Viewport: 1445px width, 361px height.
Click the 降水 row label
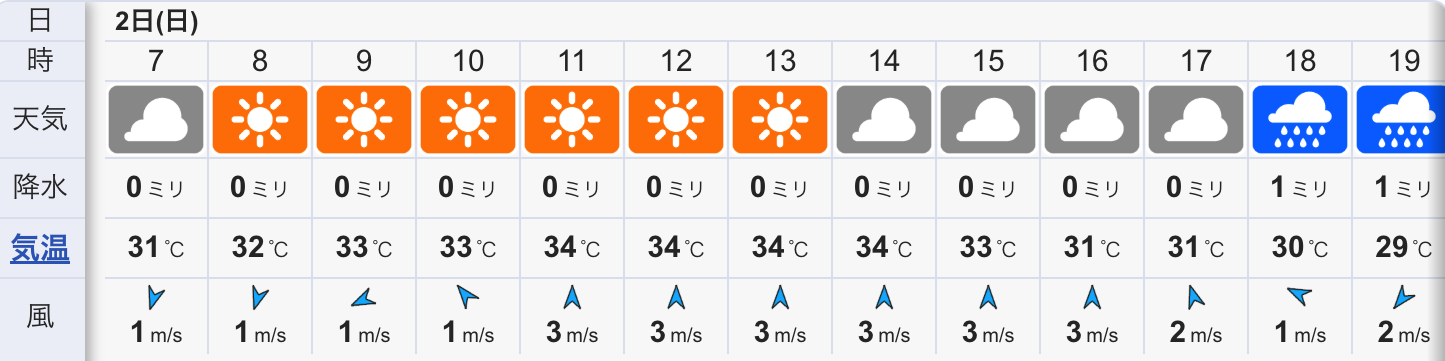40,186
